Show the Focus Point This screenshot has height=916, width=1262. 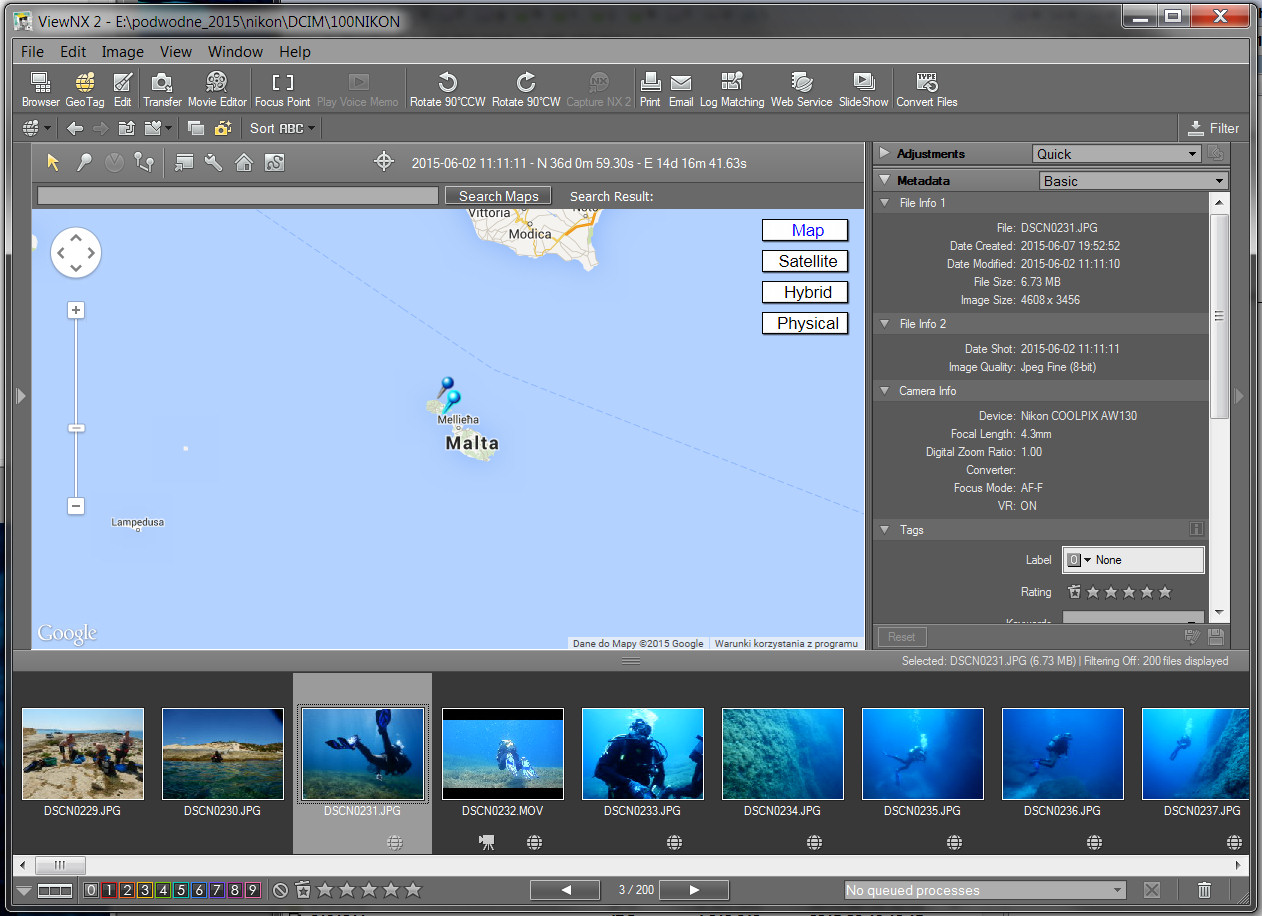point(283,89)
